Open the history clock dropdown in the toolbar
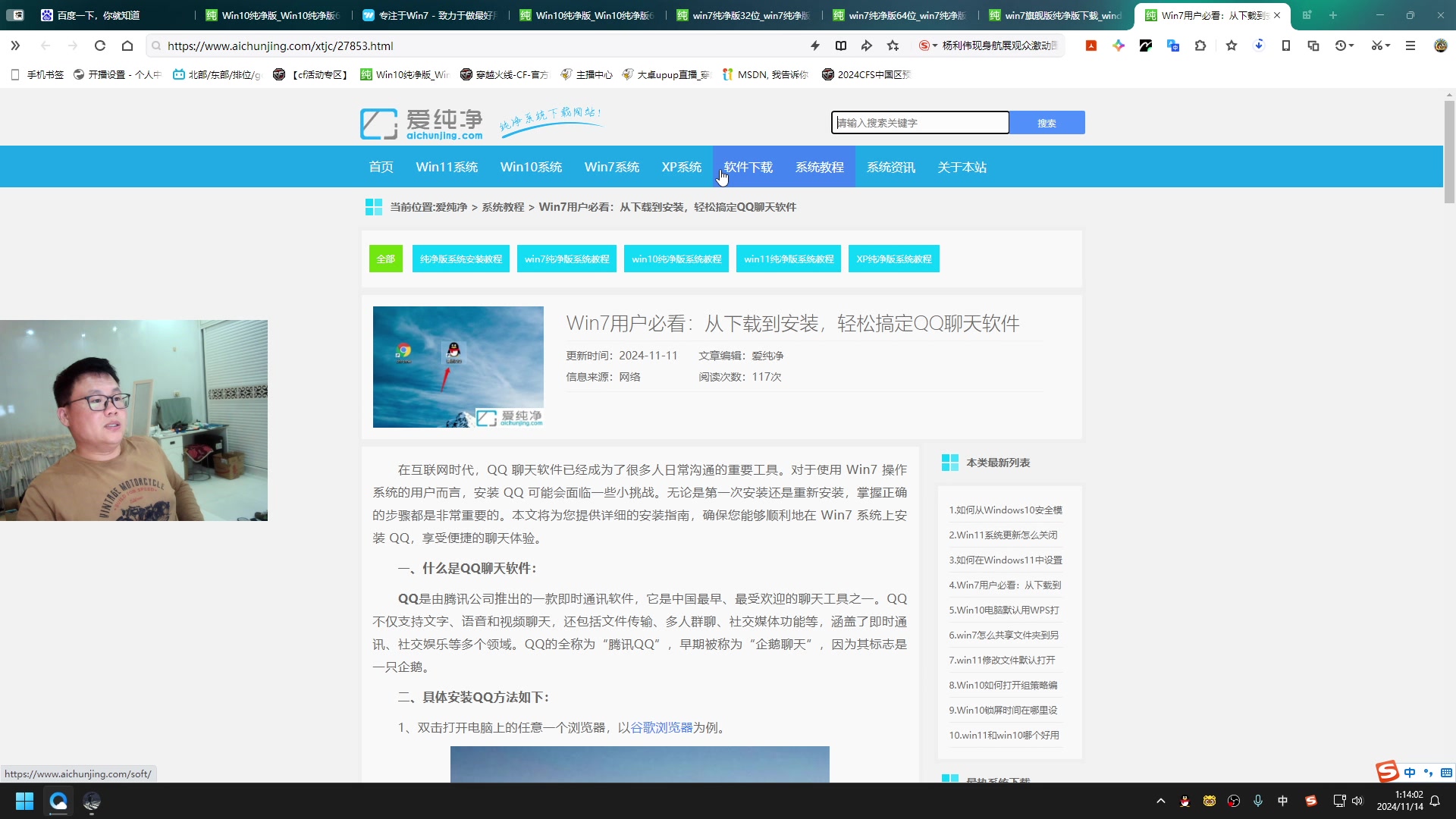Image resolution: width=1456 pixels, height=819 pixels. click(x=1345, y=45)
